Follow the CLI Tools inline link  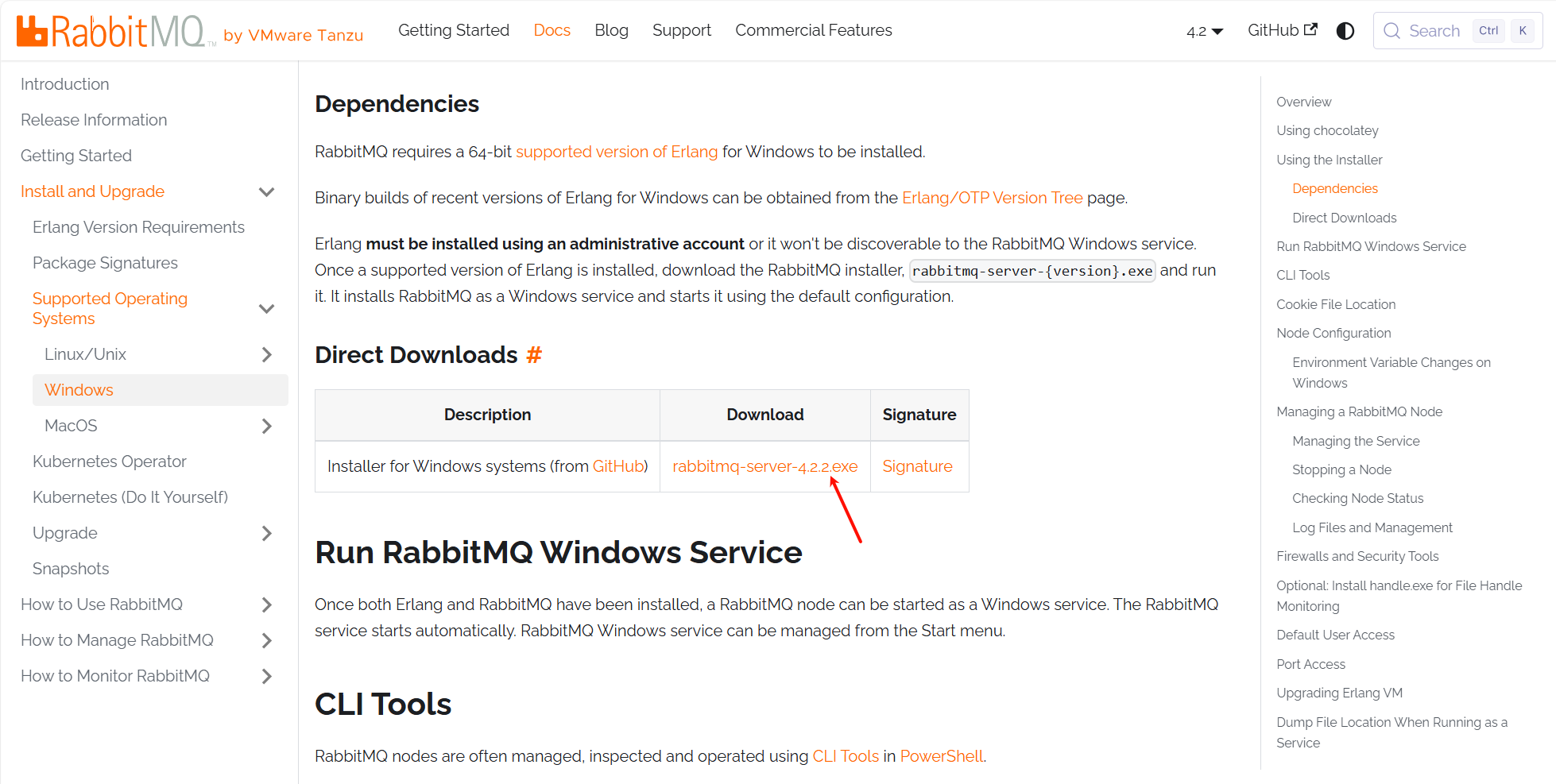point(846,756)
